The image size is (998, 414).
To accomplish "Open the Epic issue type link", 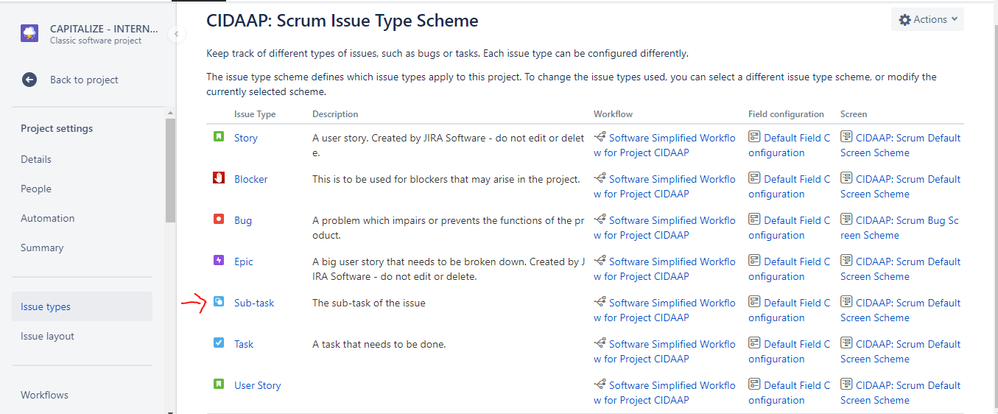I will 244,262.
